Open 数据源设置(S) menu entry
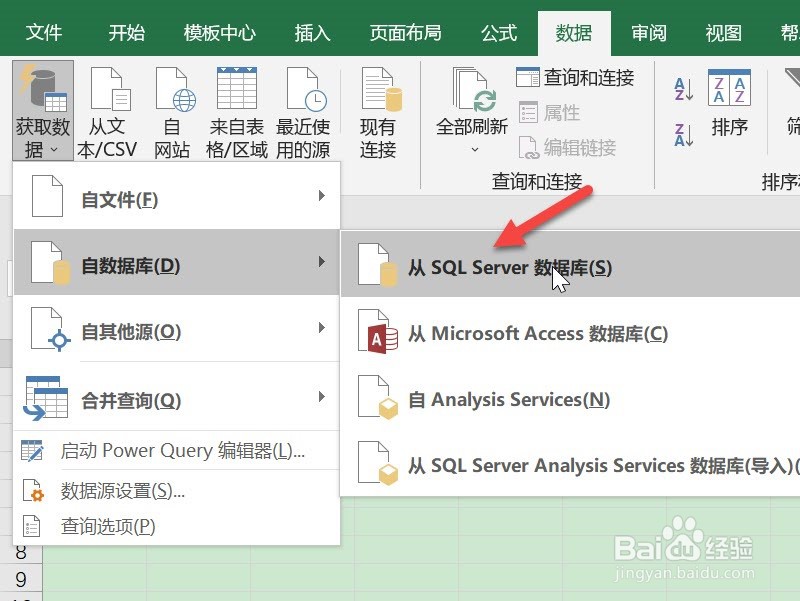 [x=177, y=491]
